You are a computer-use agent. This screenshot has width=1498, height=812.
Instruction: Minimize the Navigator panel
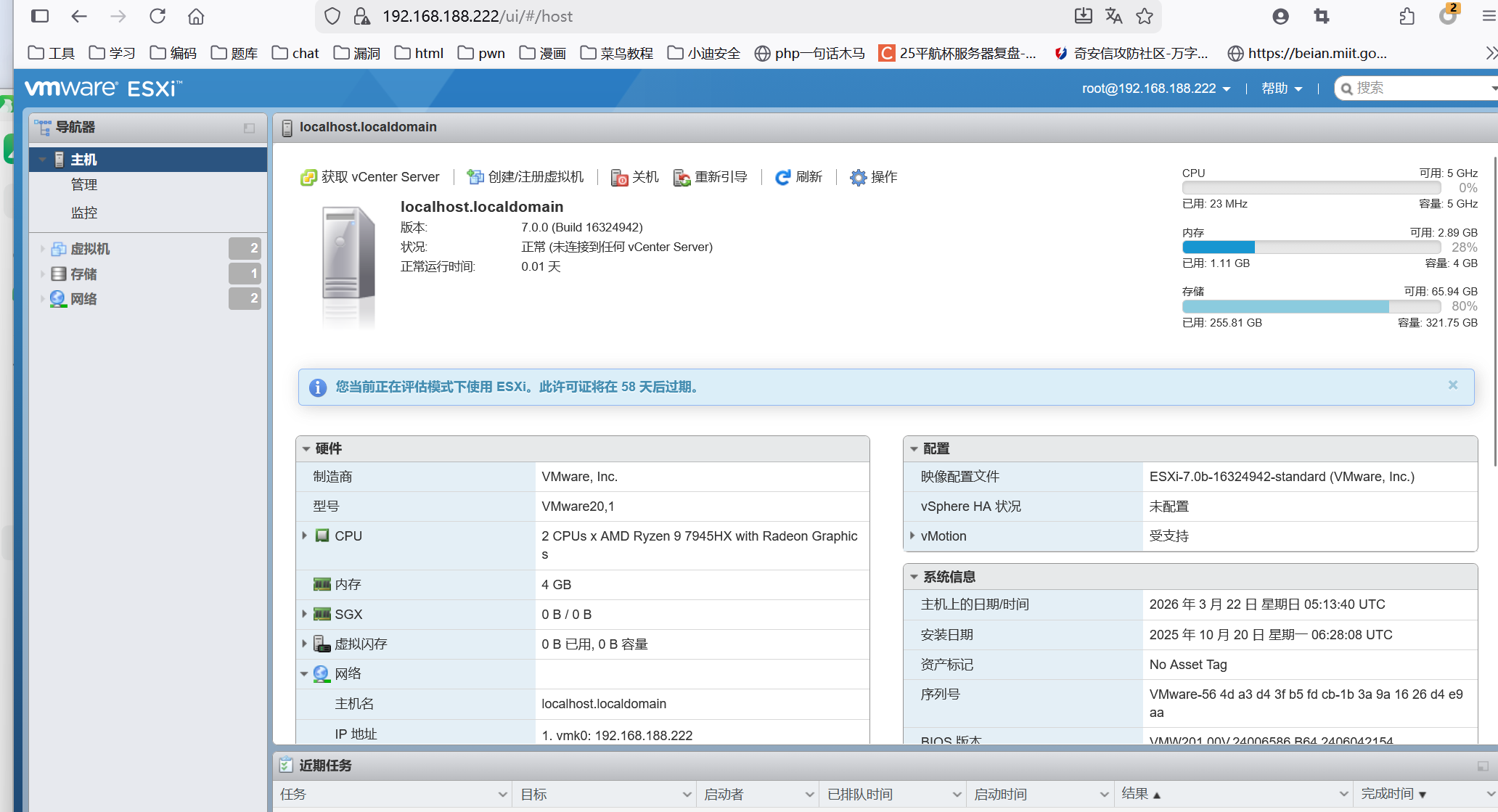249,128
